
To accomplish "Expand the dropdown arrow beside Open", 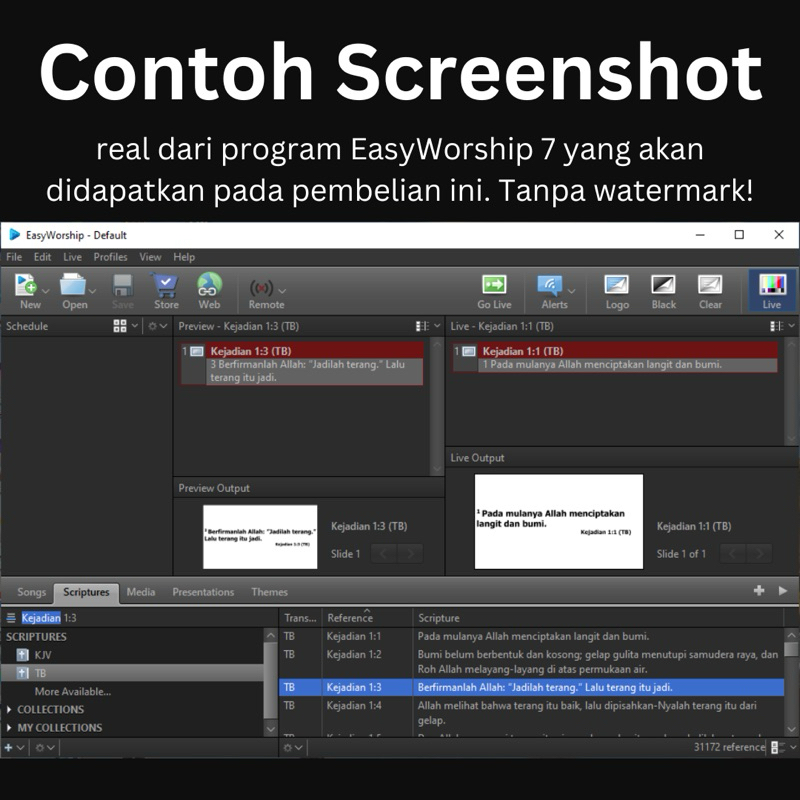I will click(92, 291).
